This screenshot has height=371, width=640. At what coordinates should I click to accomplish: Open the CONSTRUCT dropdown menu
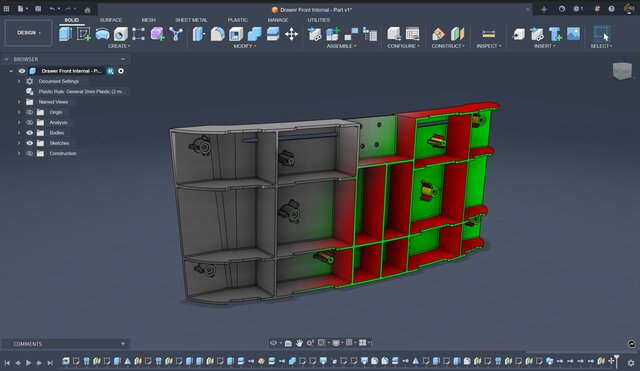(448, 46)
